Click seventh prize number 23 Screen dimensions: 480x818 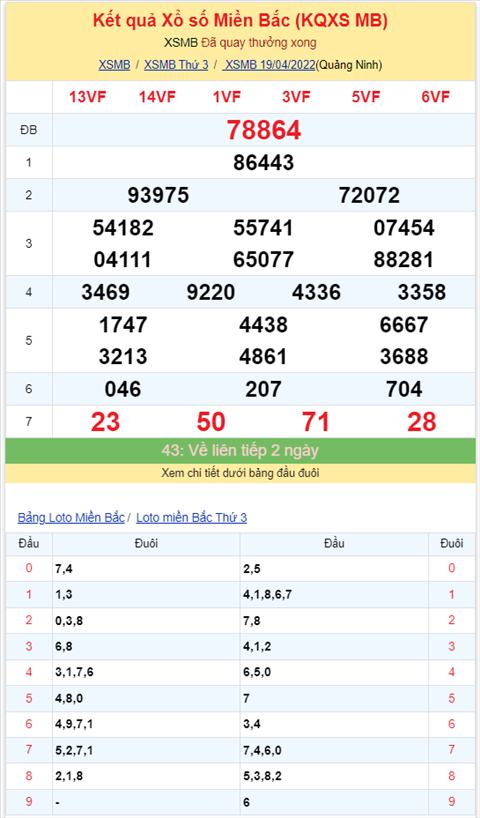[x=105, y=422]
